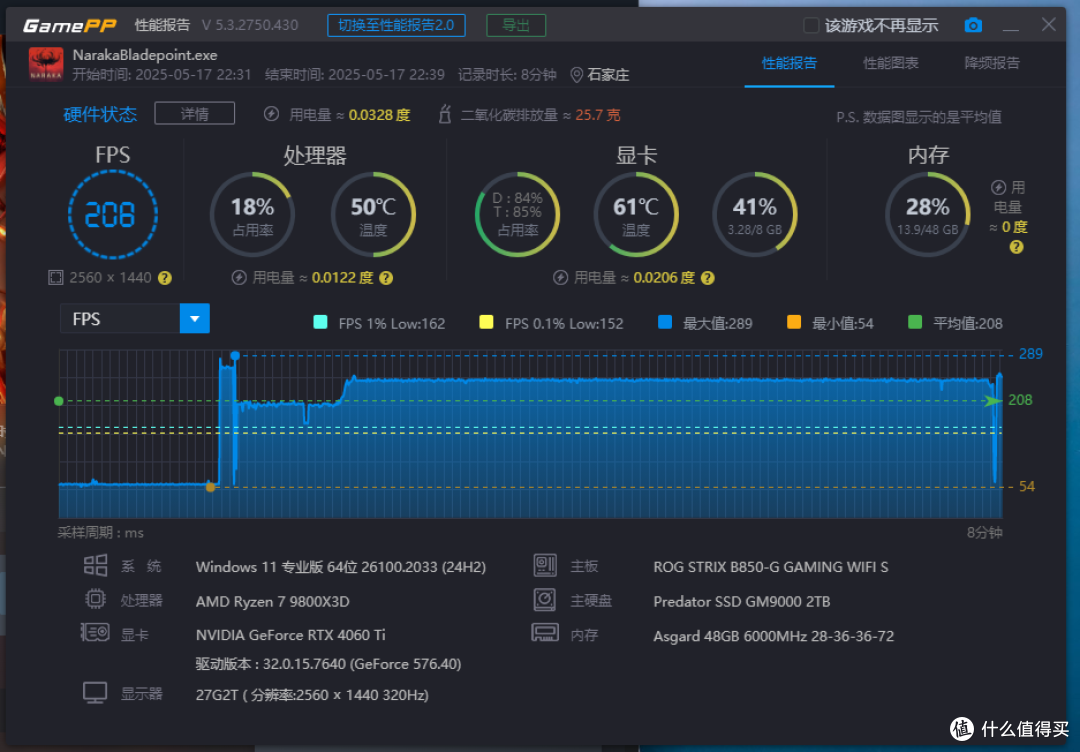Switch to 降频报告 tab

(992, 63)
